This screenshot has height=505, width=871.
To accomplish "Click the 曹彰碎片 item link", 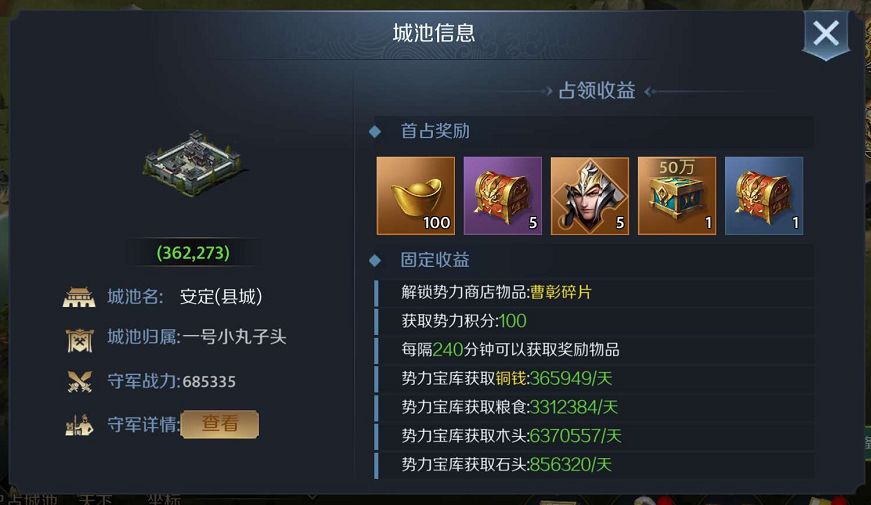I will (x=561, y=292).
